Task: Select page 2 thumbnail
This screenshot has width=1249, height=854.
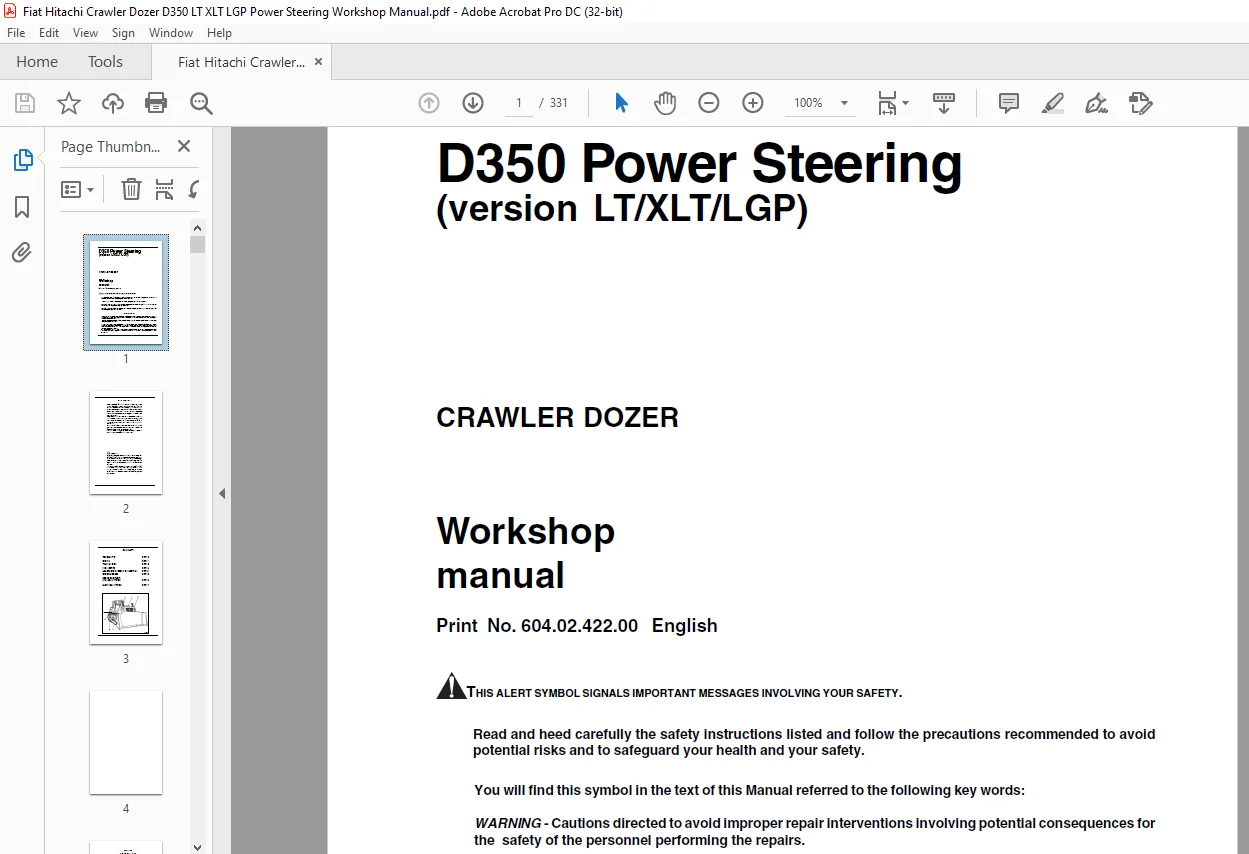Action: [x=126, y=442]
